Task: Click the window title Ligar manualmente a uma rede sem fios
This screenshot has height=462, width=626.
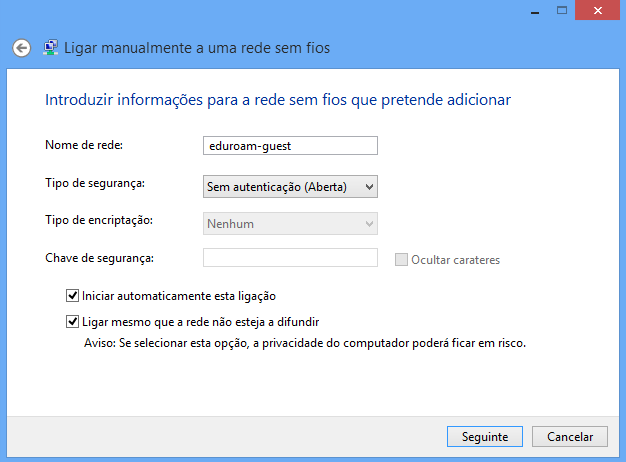Action: point(197,48)
